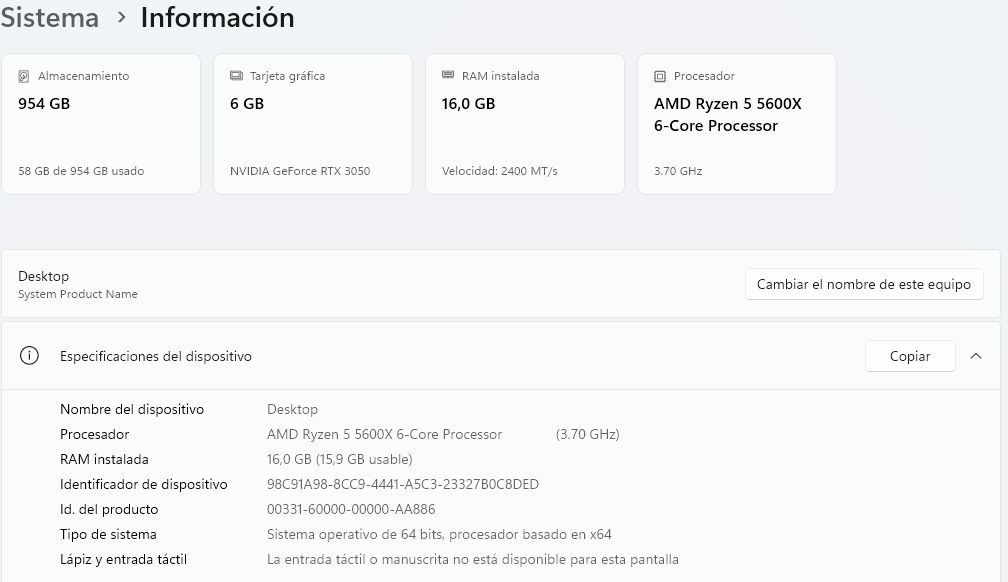The height and width of the screenshot is (582, 1008).
Task: Click the Desktop device name heading
Action: point(44,277)
